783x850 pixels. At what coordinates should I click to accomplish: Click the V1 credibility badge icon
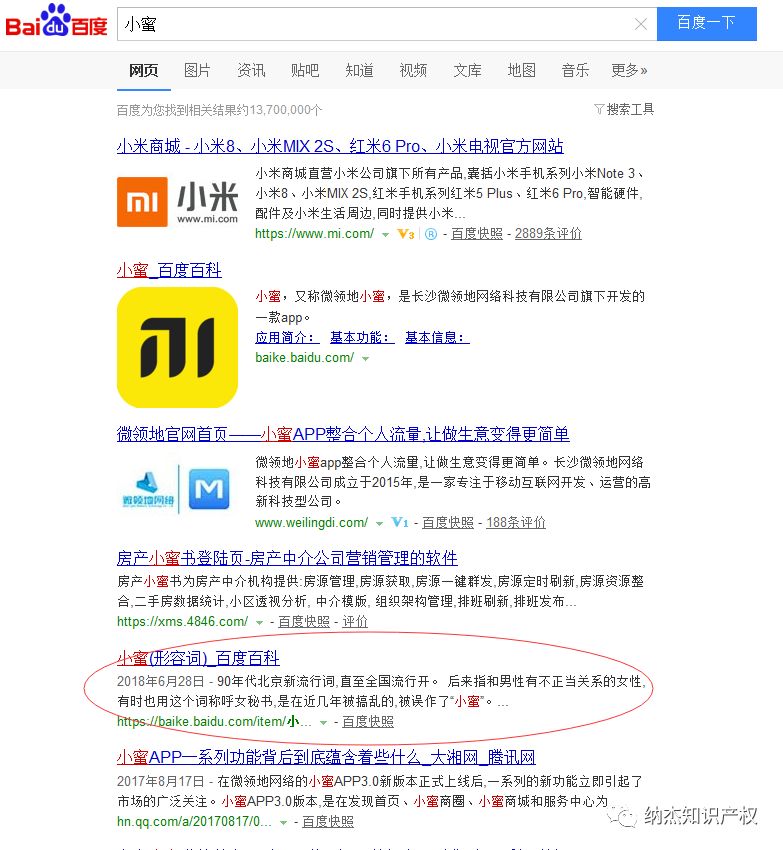pyautogui.click(x=400, y=523)
